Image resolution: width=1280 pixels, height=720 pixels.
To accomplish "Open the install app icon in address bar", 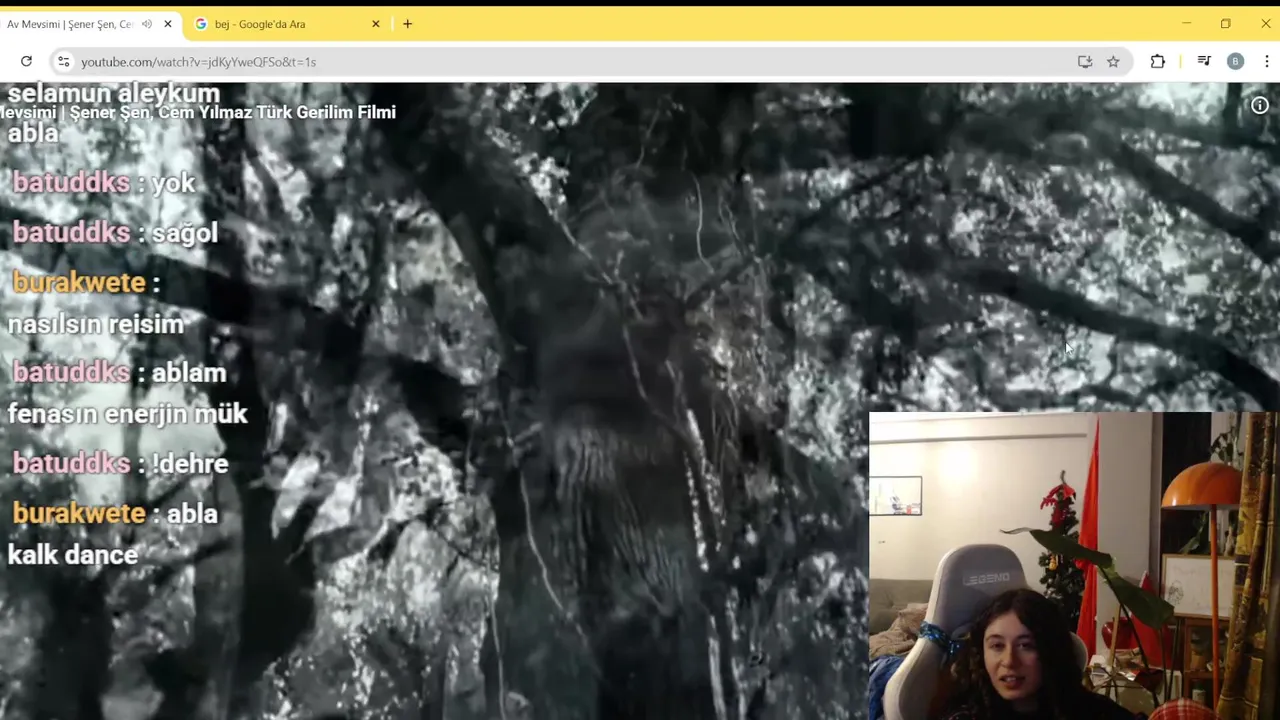I will coord(1085,62).
